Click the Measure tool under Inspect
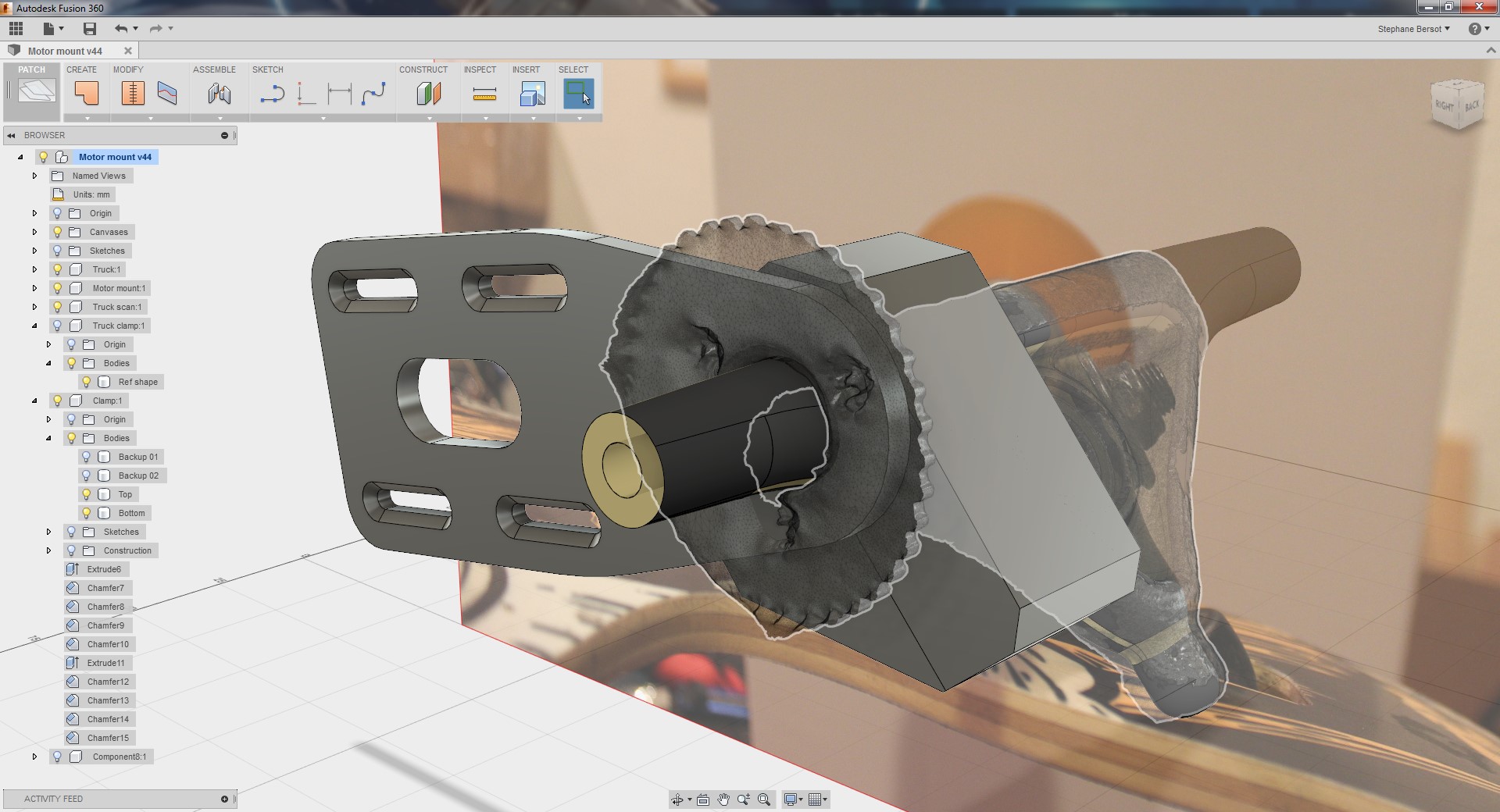The image size is (1500, 812). (484, 94)
